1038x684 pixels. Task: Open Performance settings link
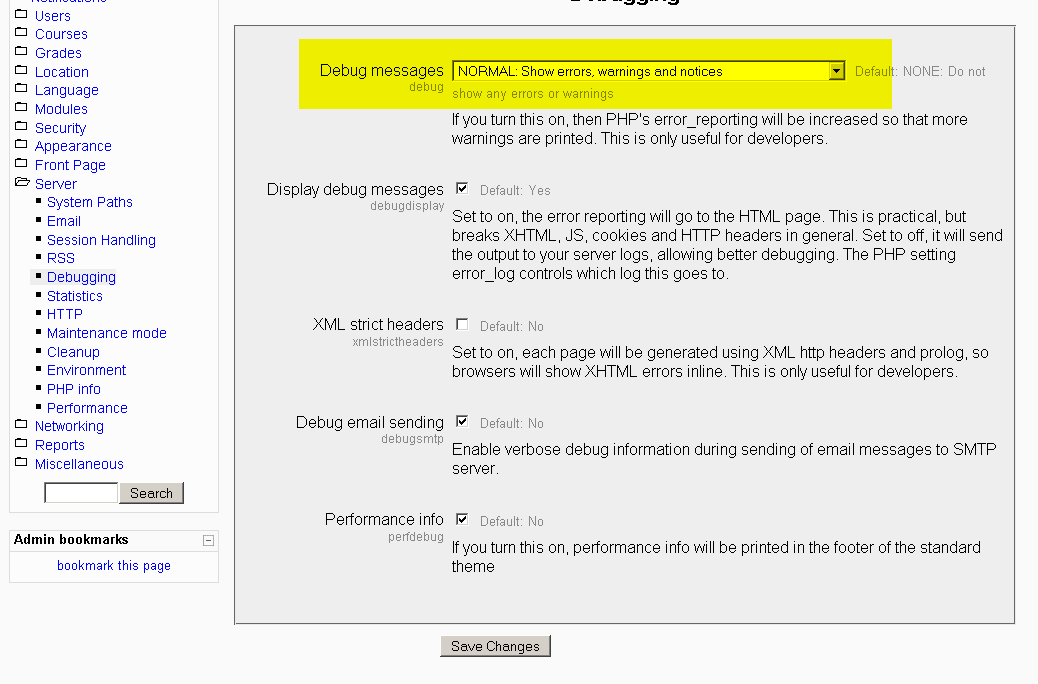87,408
